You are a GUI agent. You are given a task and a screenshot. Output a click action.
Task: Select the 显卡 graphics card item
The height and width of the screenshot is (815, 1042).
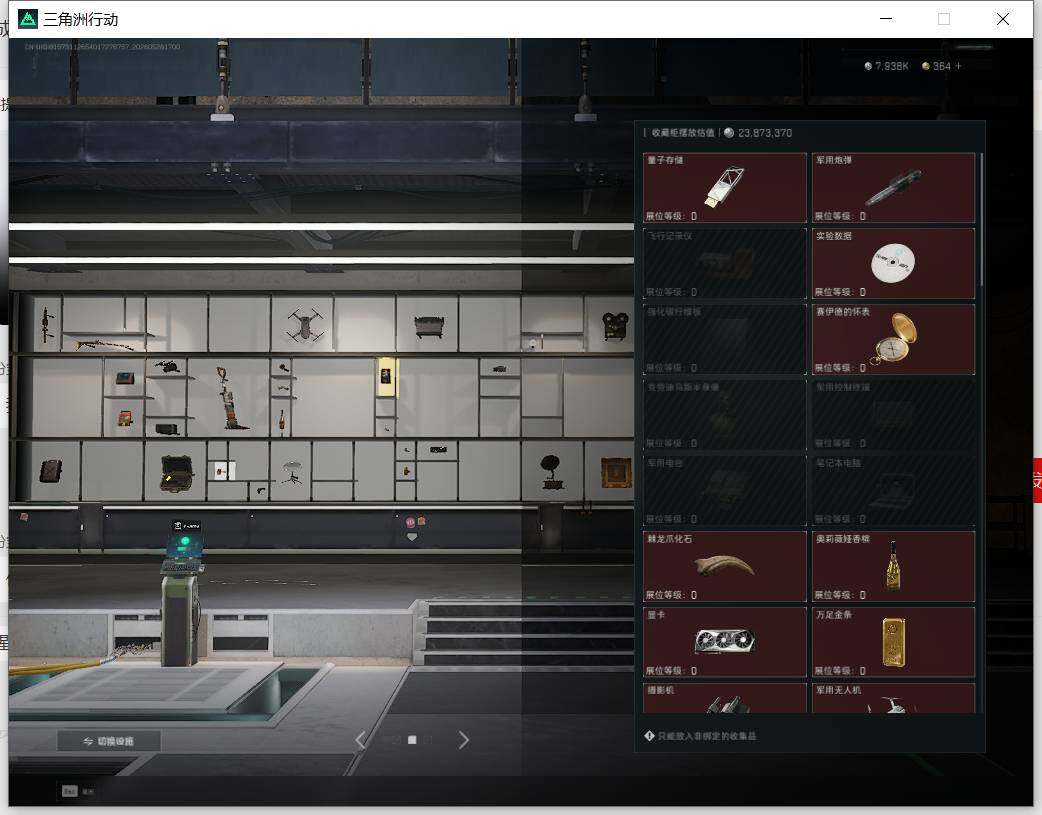click(724, 642)
